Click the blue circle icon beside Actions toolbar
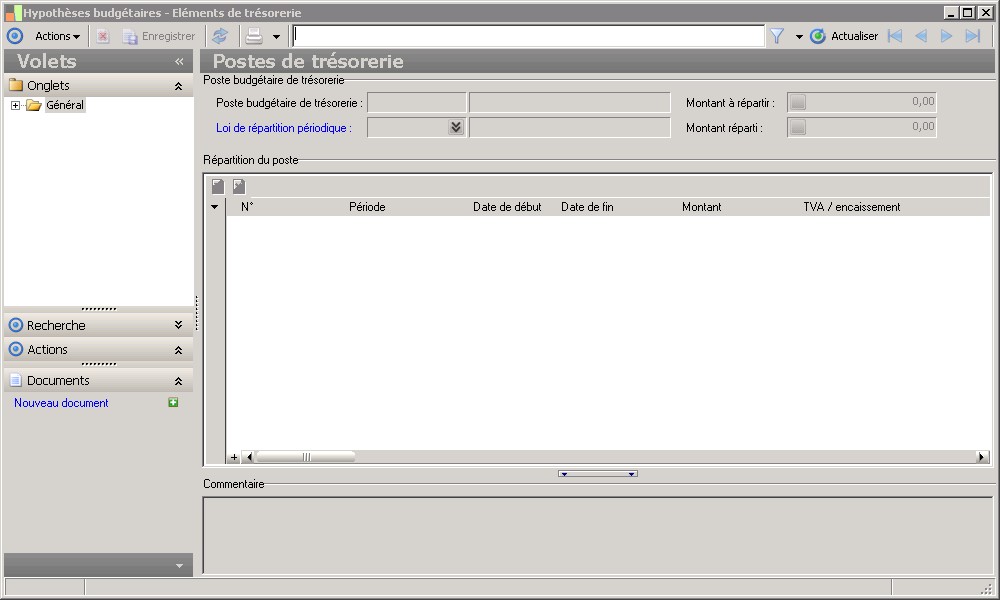1000x600 pixels. 15,36
